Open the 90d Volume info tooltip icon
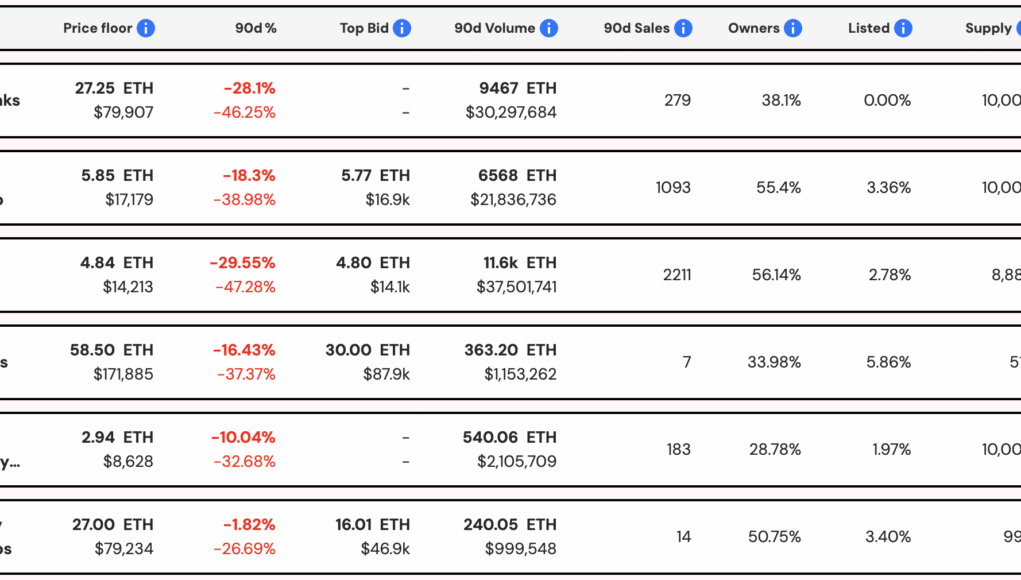This screenshot has height=580, width=1021. (x=549, y=28)
